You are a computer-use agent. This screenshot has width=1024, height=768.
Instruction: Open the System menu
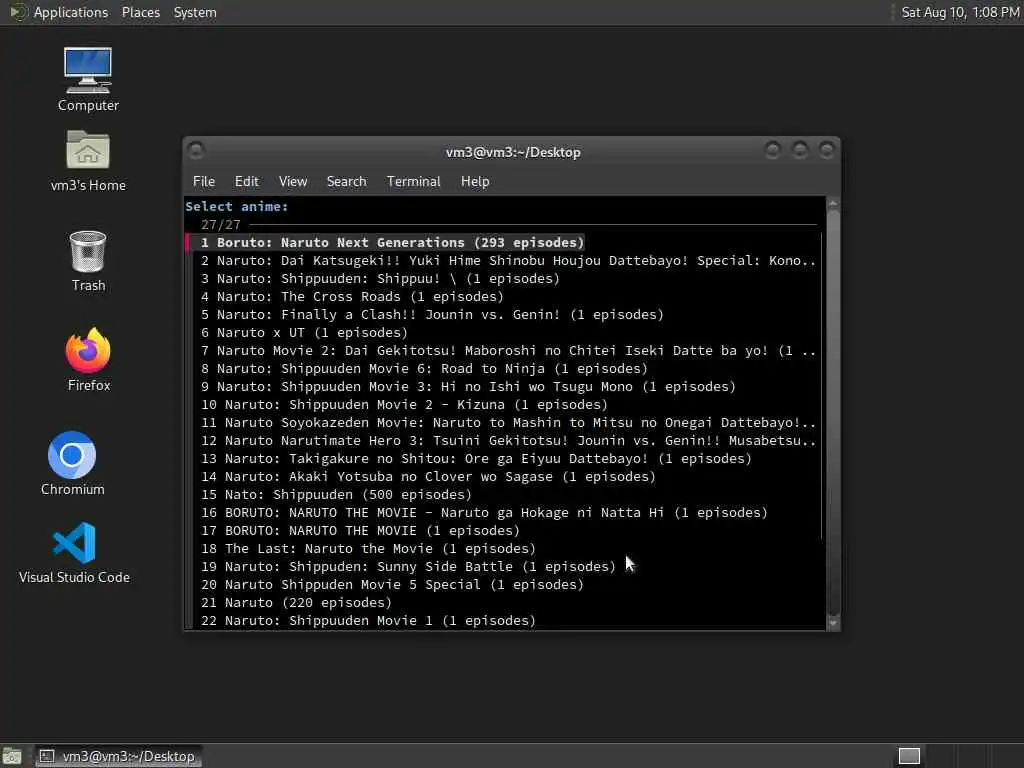click(195, 12)
